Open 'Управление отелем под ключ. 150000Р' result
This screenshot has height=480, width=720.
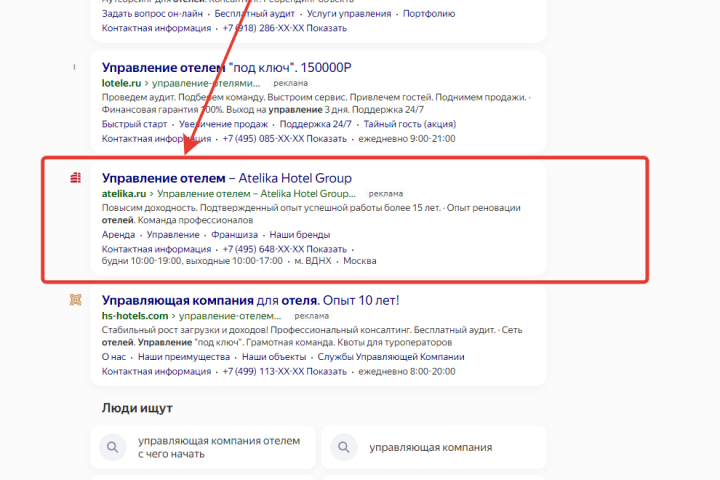[226, 68]
